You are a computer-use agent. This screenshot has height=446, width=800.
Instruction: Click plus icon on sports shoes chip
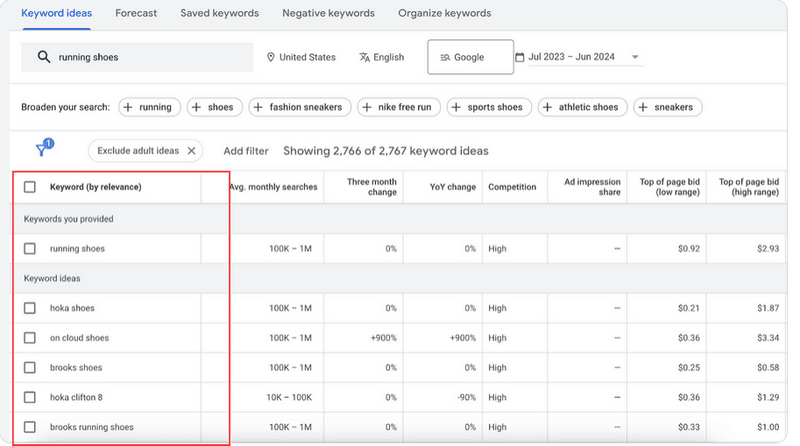click(456, 107)
